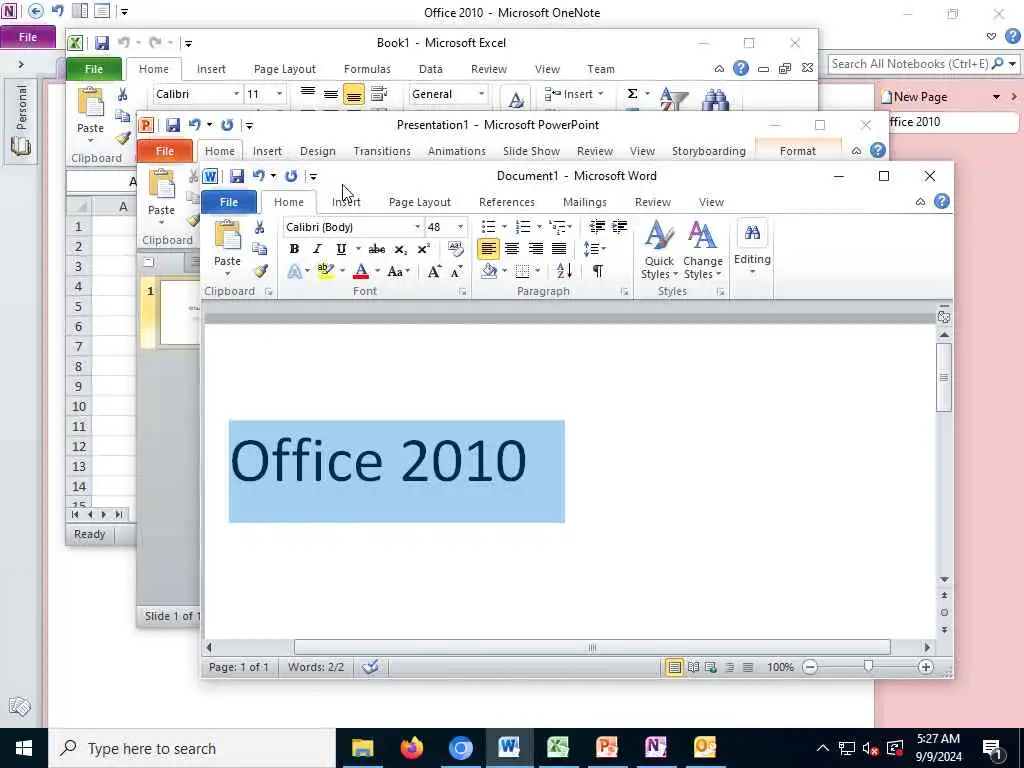Click Word's horizontal scrollbar thumb
The image size is (1024, 768).
592,647
